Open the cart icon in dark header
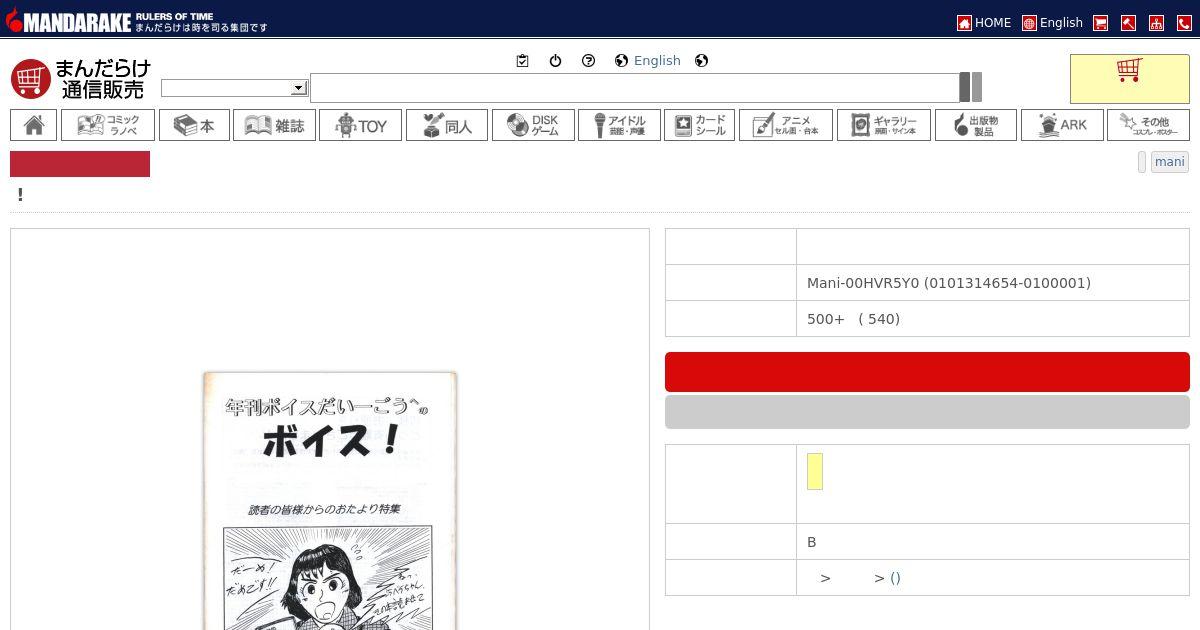1200x630 pixels. 1100,23
